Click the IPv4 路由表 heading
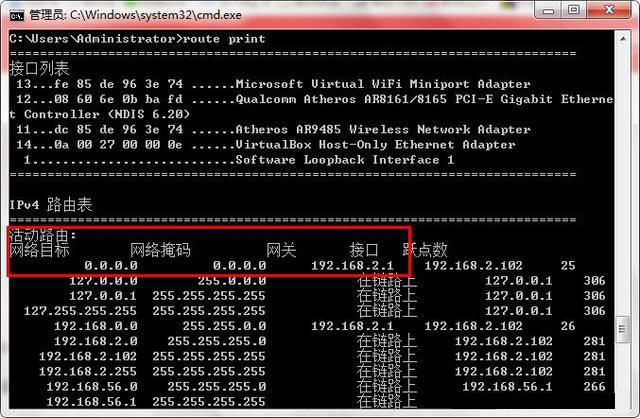 50,204
